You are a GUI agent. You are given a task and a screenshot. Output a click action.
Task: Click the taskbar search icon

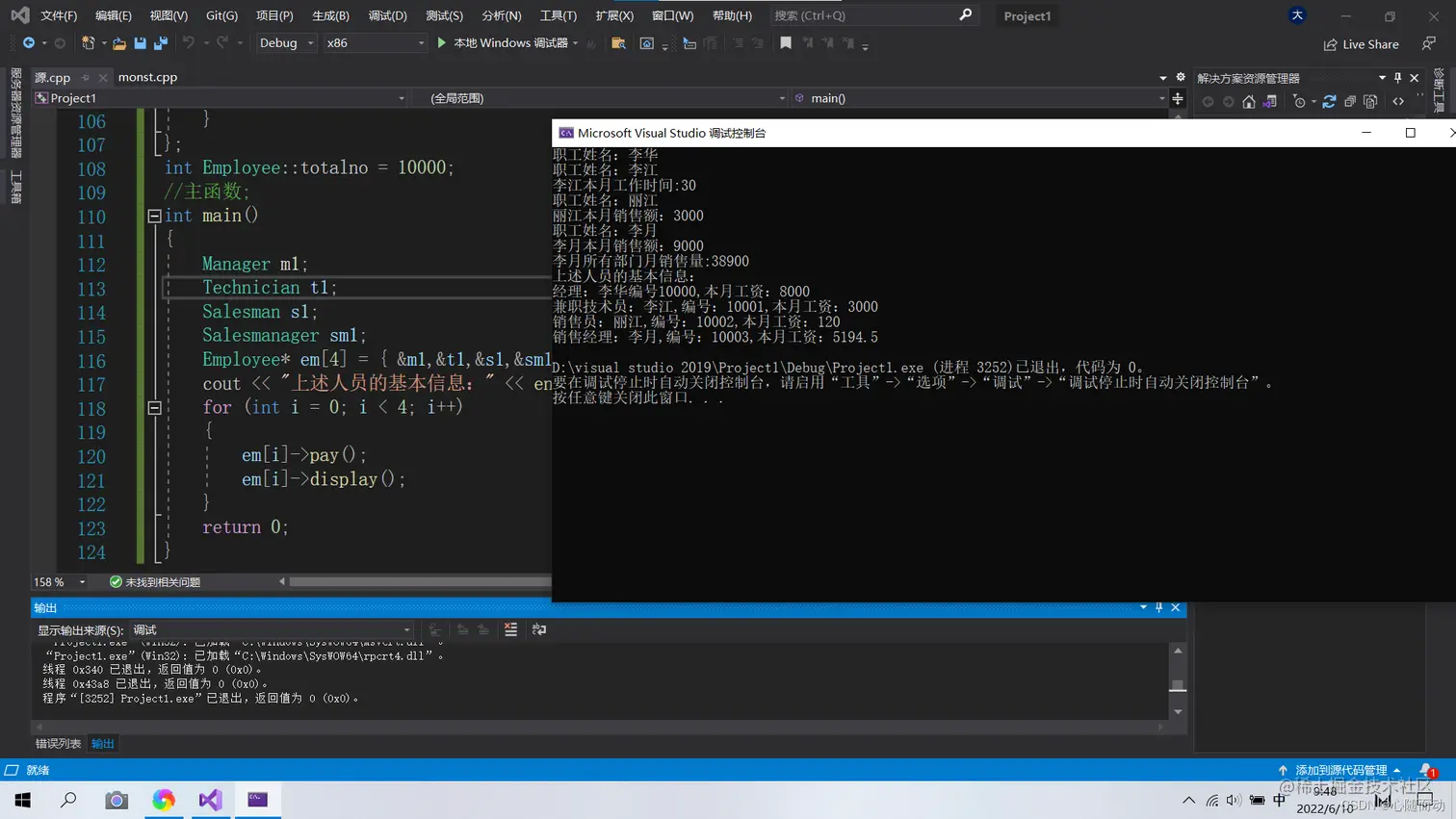[69, 800]
